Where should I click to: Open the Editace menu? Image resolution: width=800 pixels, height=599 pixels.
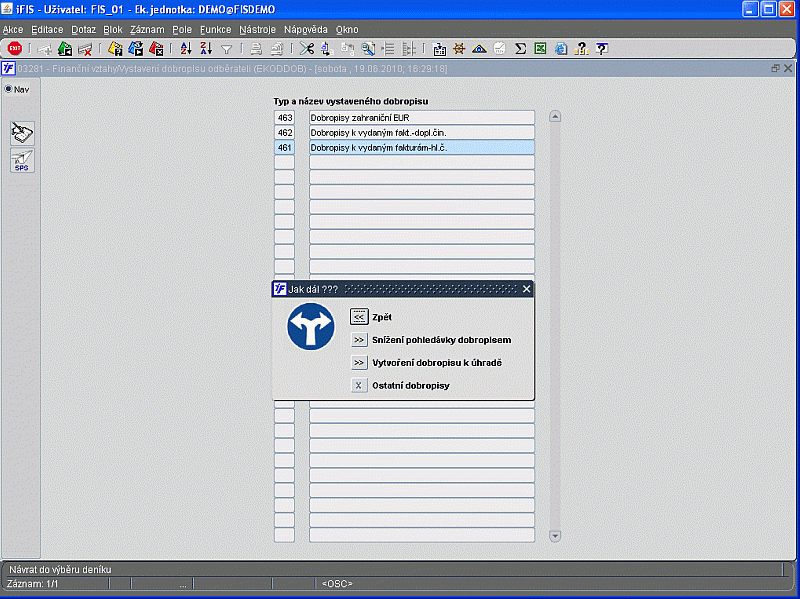[x=47, y=30]
